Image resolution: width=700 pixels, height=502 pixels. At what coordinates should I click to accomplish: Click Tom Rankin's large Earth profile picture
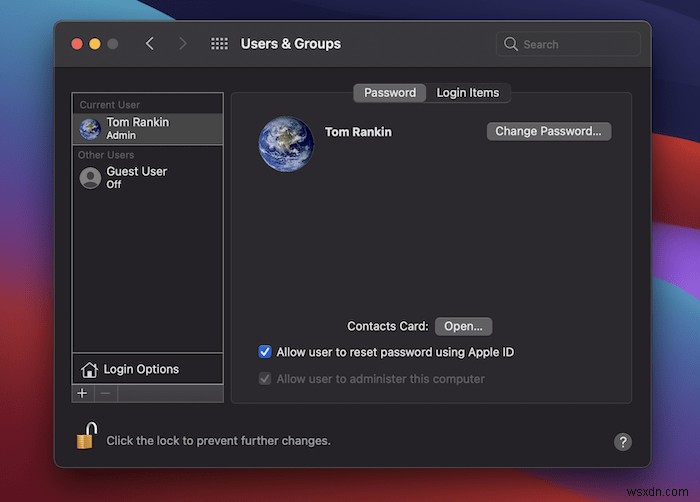coord(286,144)
